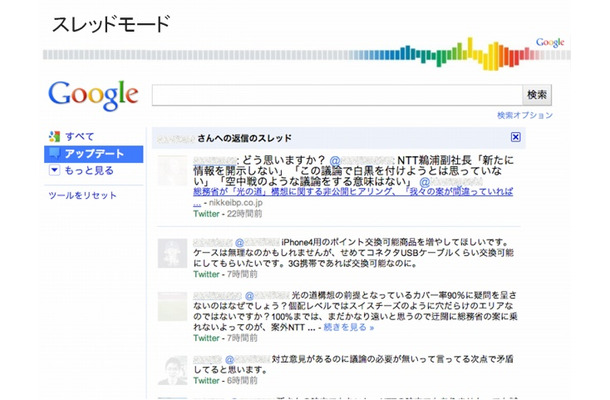Click the nikkeibp.co.jp source text

pyautogui.click(x=236, y=203)
